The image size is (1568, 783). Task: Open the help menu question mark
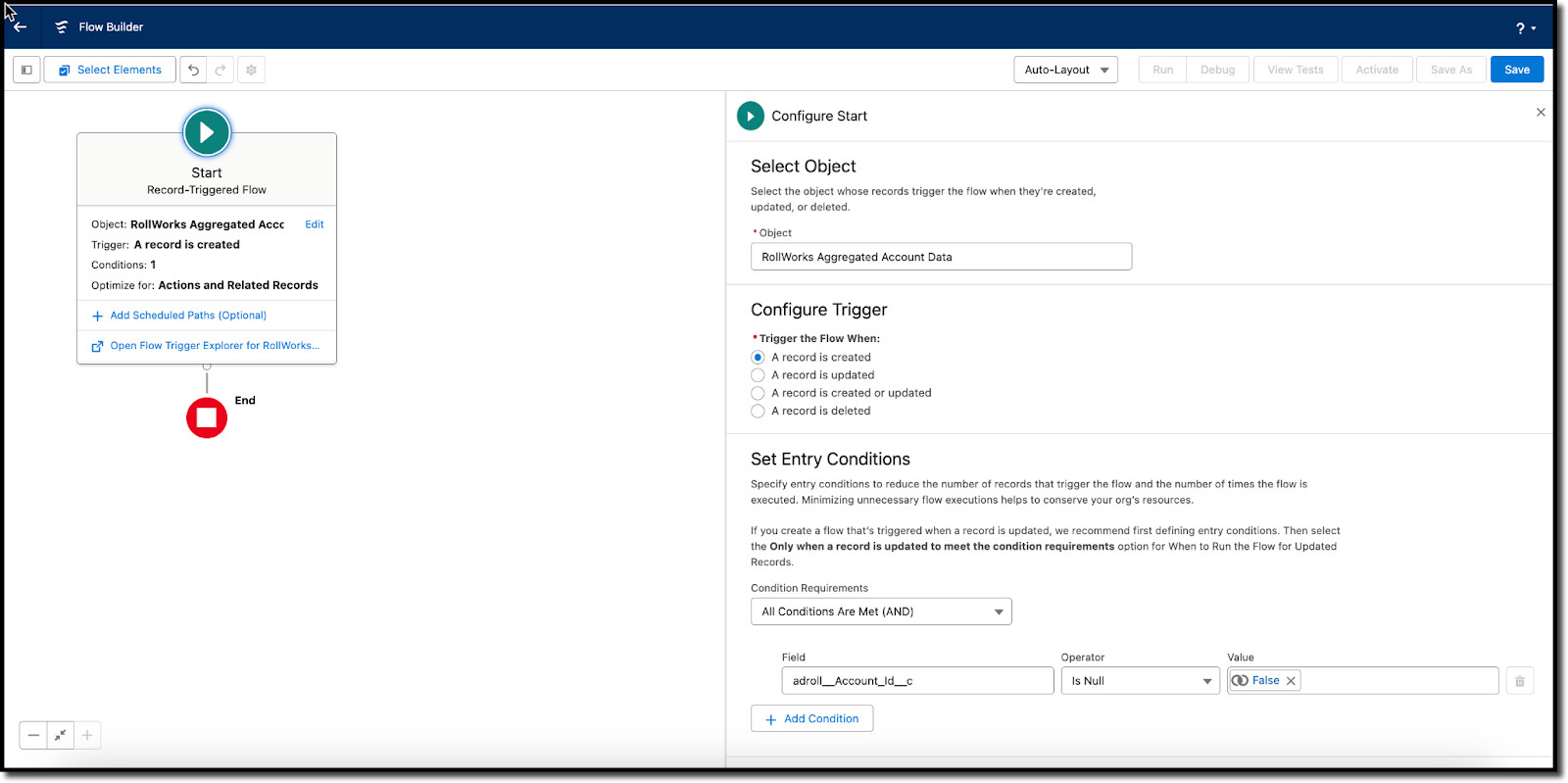[x=1525, y=28]
